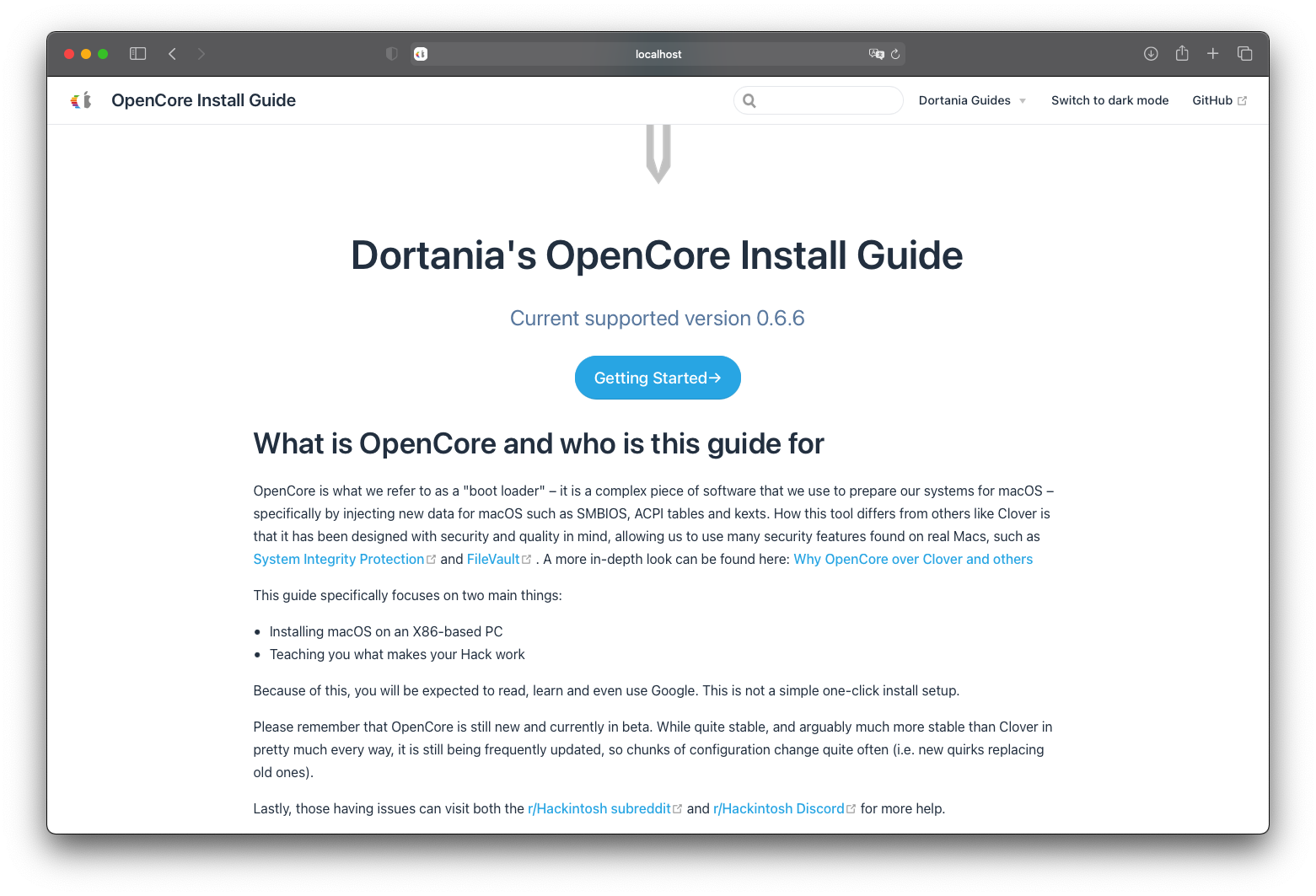
Task: Open the privacy report shield icon
Action: (392, 54)
